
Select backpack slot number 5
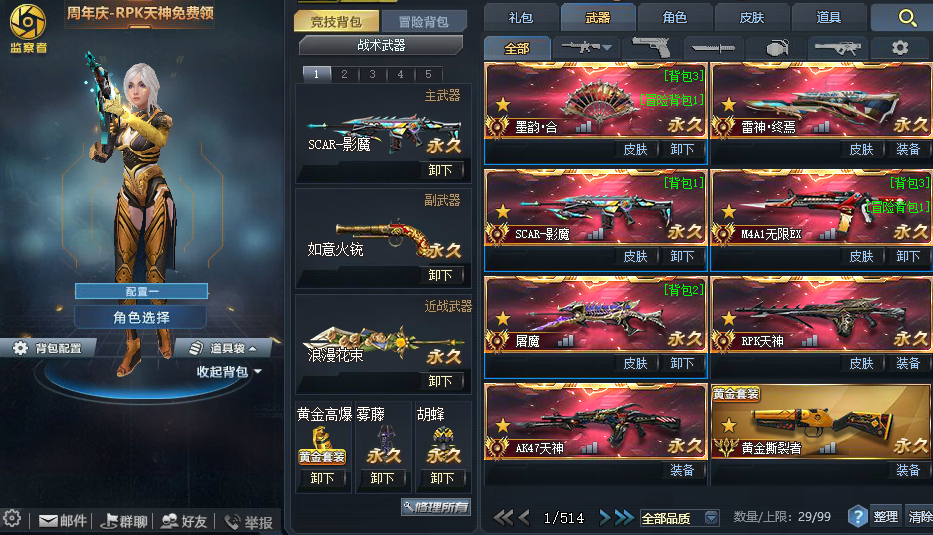pyautogui.click(x=428, y=74)
